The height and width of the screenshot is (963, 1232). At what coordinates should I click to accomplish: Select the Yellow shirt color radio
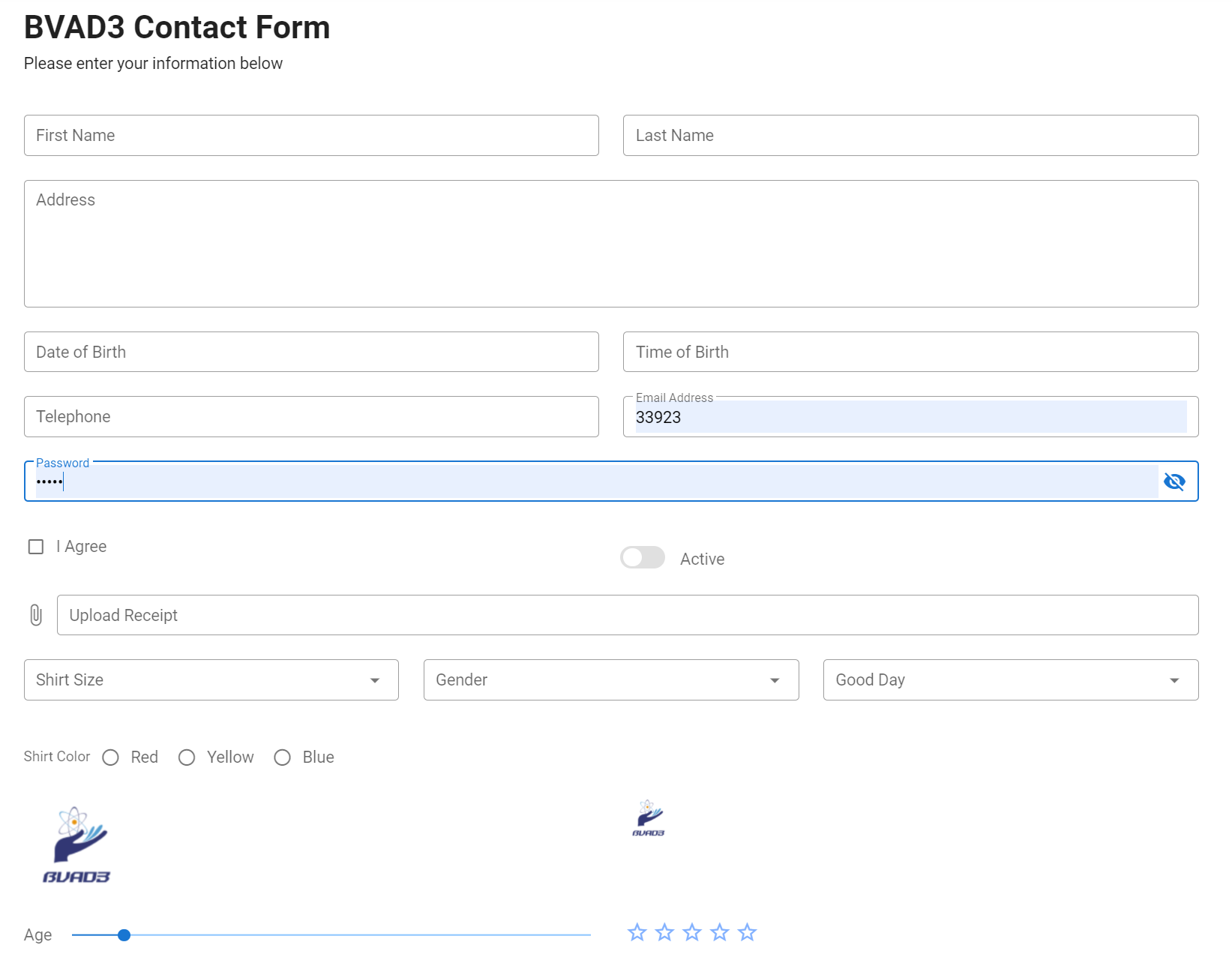coord(187,757)
